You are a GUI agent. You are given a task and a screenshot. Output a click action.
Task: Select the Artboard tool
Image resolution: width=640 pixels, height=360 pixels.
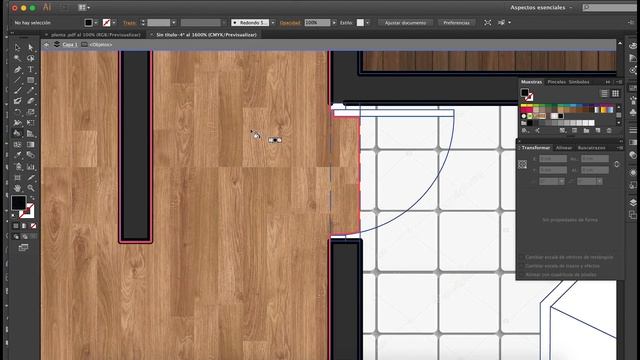[17, 178]
